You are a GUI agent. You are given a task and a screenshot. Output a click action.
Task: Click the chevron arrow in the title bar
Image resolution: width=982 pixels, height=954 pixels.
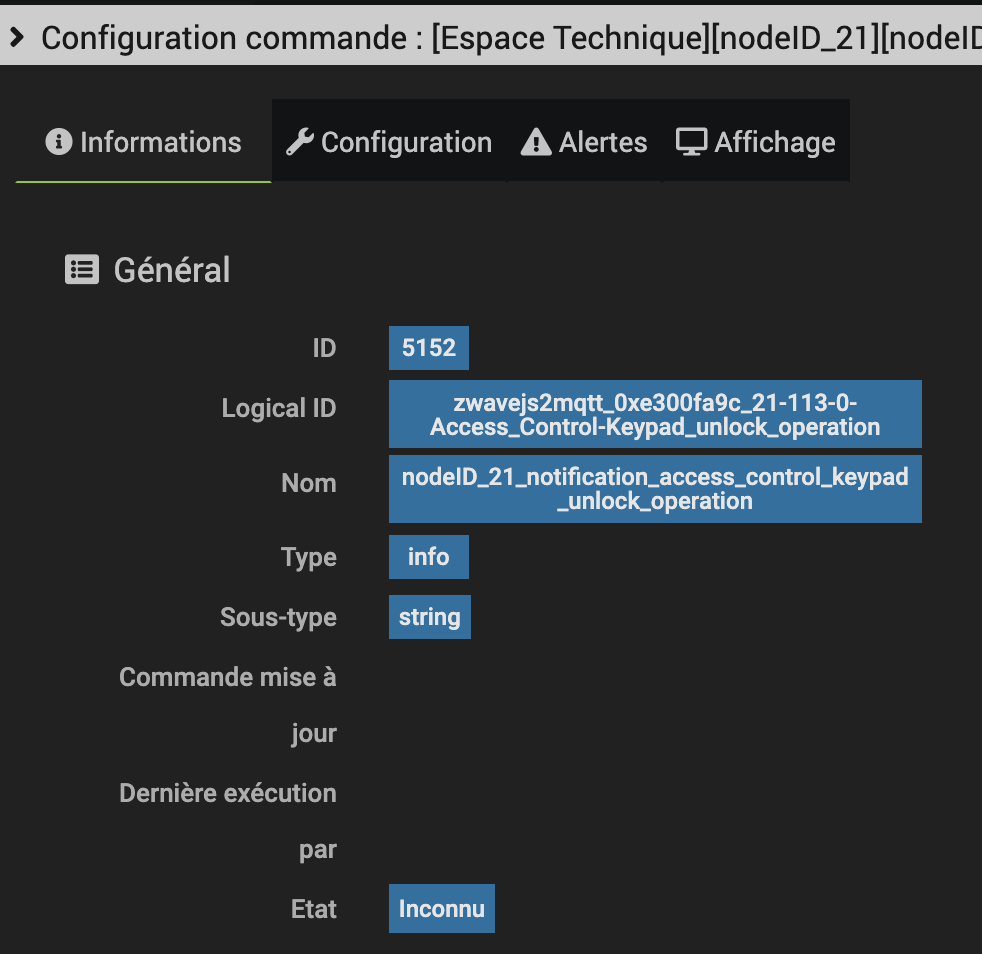(x=16, y=38)
